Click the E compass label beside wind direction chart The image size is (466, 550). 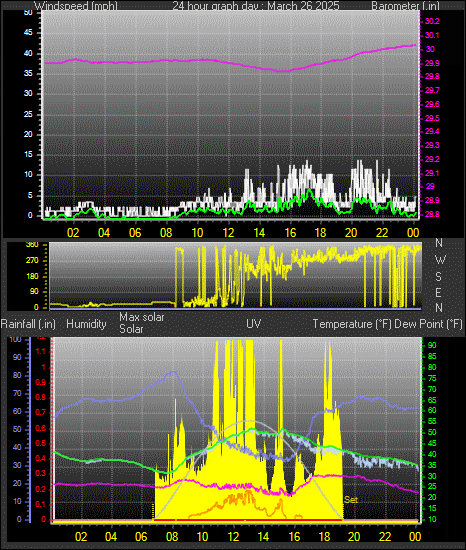[438, 292]
